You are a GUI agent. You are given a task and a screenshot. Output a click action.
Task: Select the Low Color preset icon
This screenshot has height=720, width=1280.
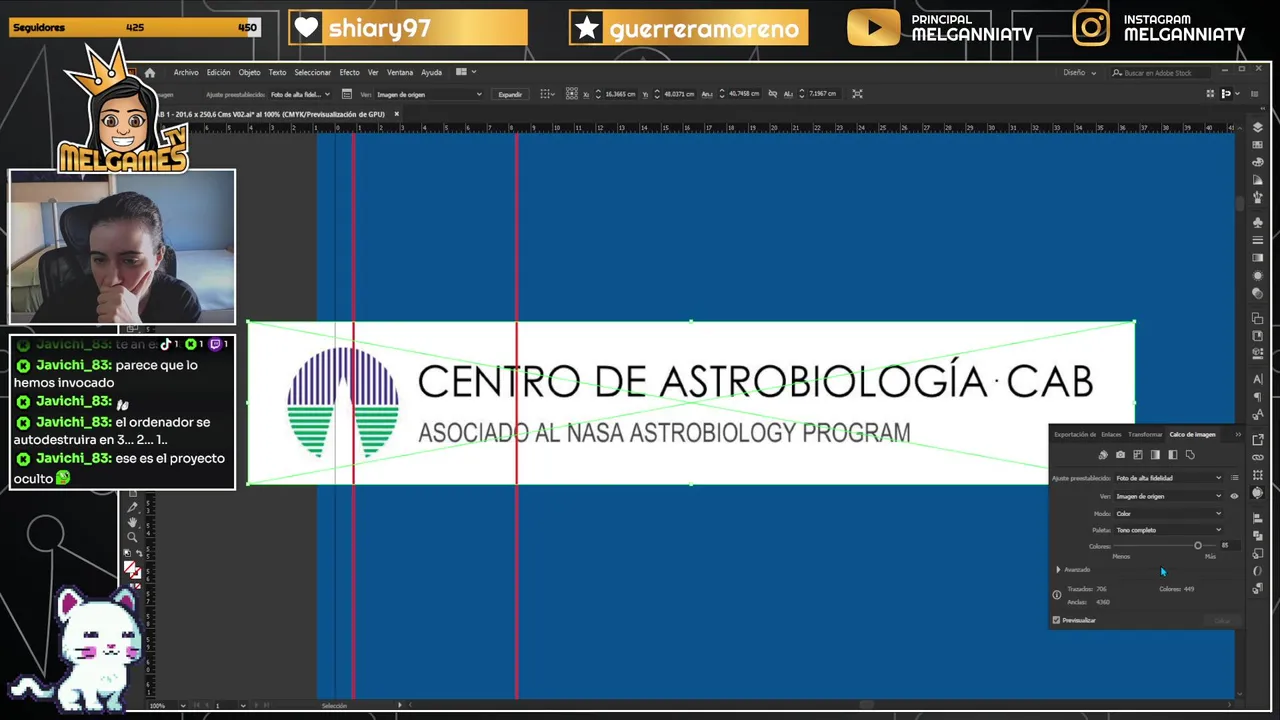1138,455
